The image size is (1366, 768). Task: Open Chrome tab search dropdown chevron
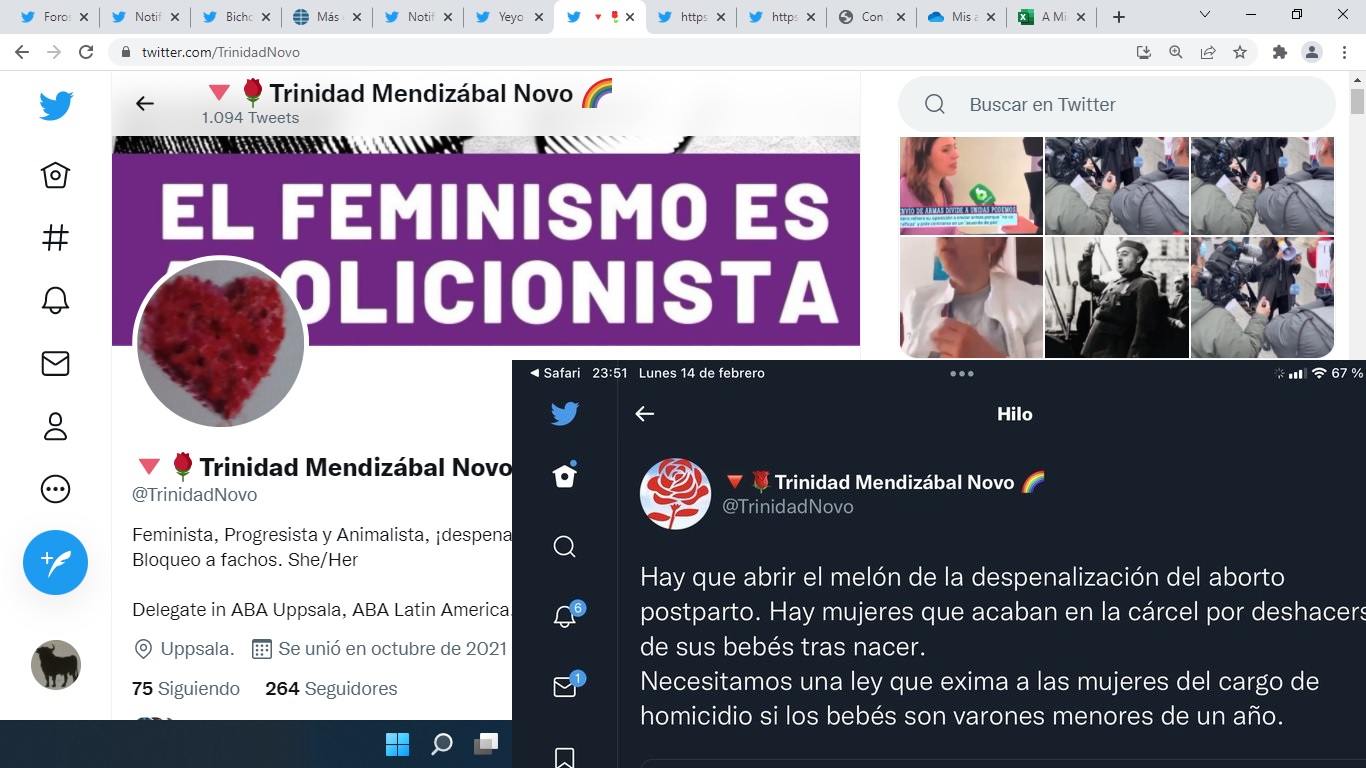click(x=1205, y=16)
